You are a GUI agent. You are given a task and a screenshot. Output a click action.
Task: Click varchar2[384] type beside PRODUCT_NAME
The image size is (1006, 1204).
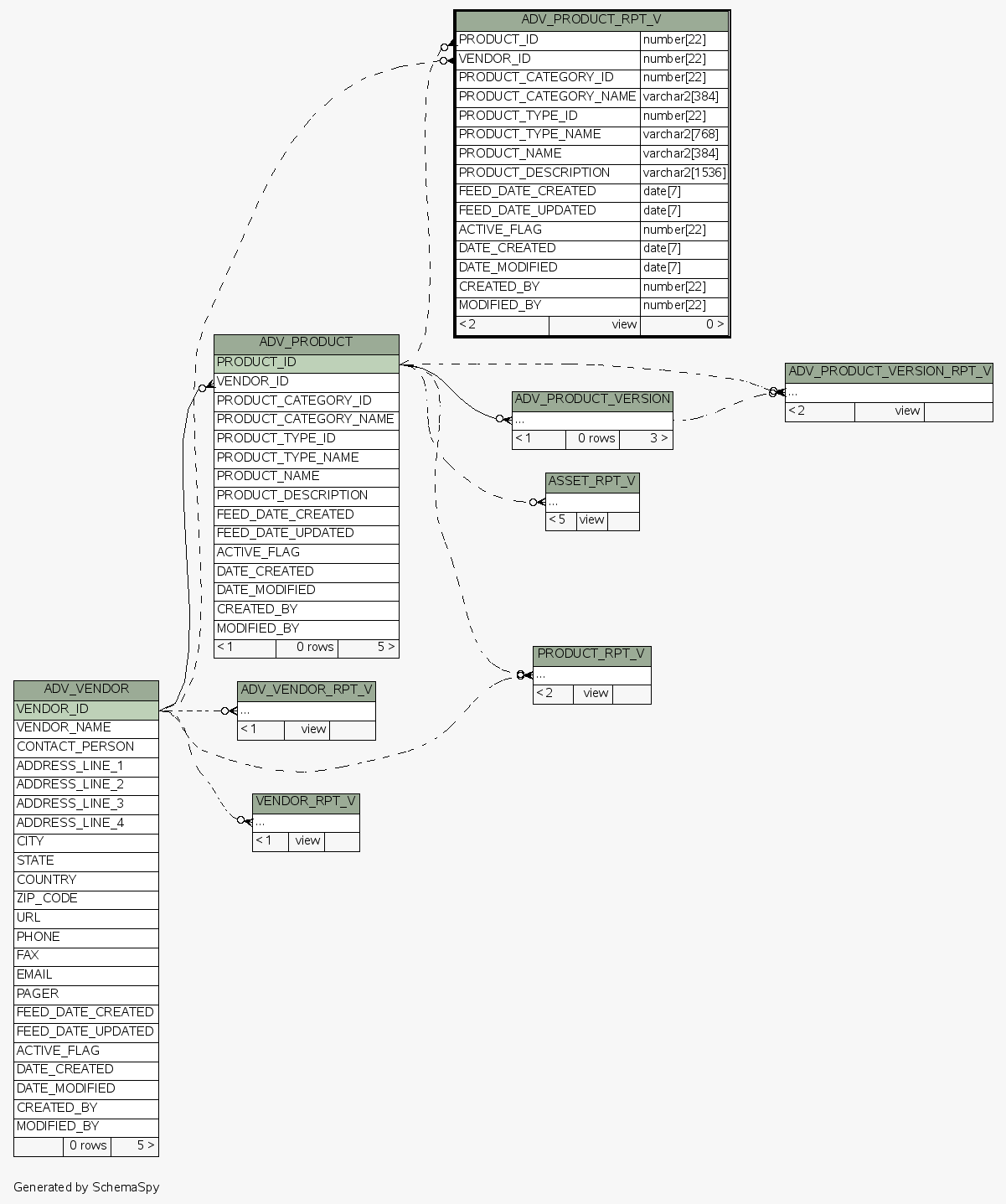click(x=684, y=154)
